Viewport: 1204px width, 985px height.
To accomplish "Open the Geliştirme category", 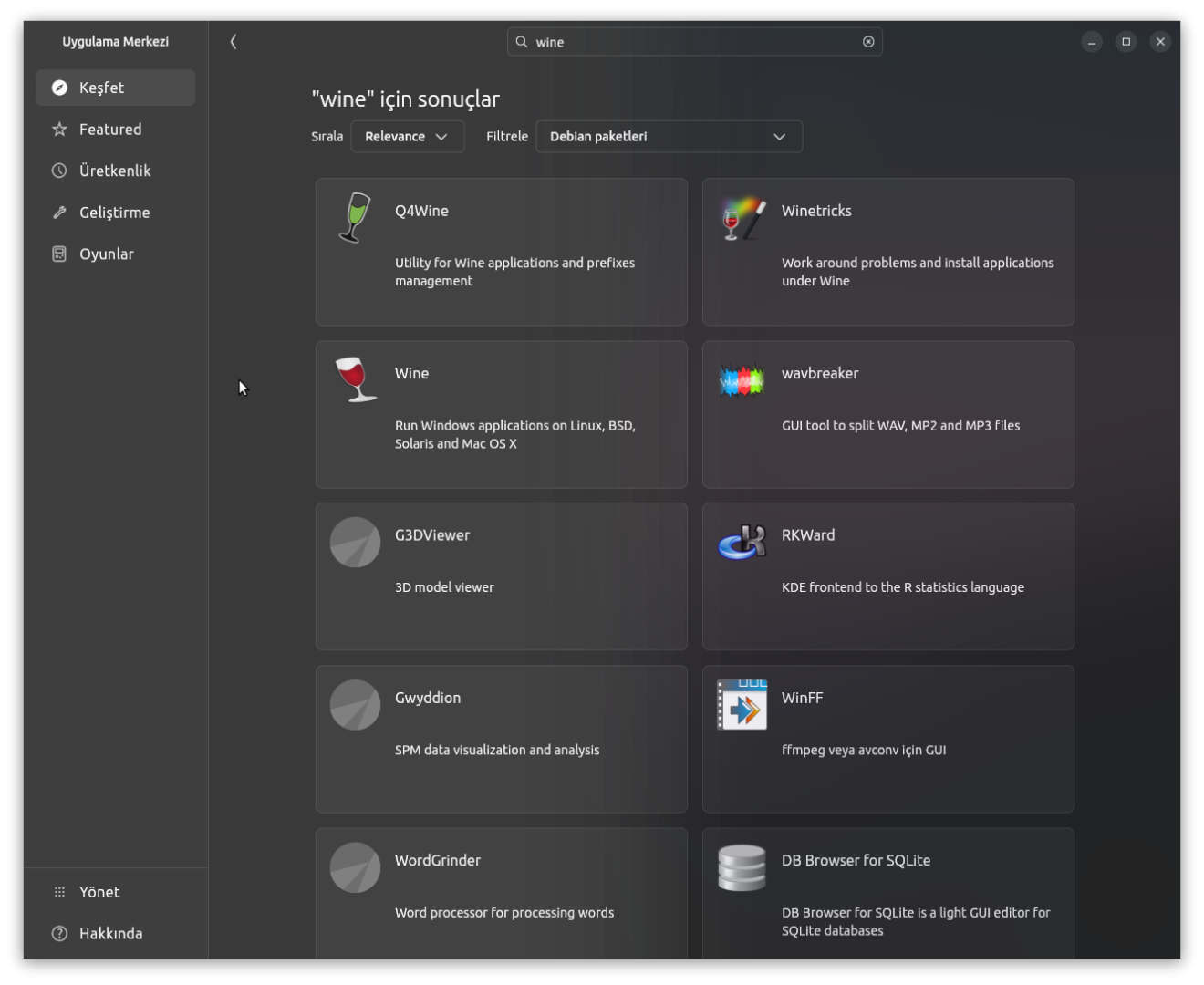I will (116, 213).
